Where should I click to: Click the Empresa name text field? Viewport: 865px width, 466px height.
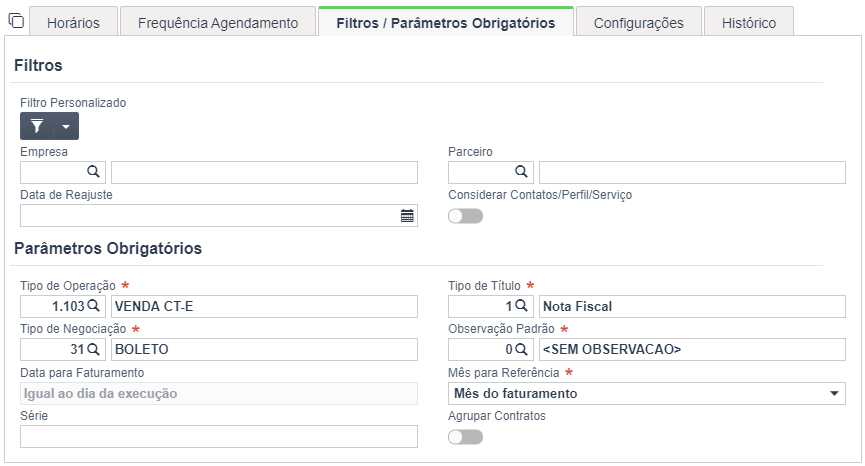coord(264,173)
